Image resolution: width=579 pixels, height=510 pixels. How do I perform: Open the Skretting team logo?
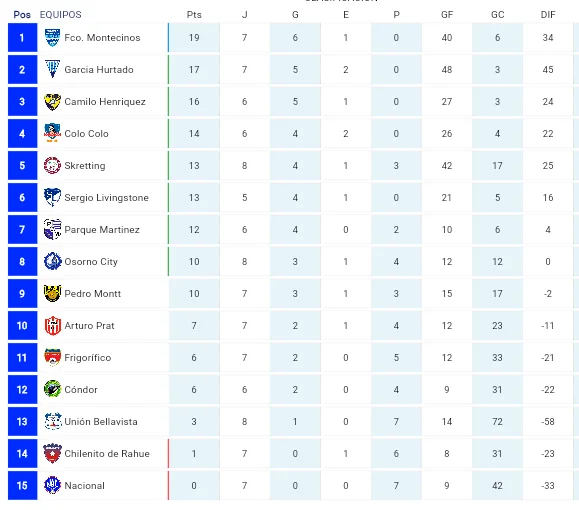(x=52, y=165)
